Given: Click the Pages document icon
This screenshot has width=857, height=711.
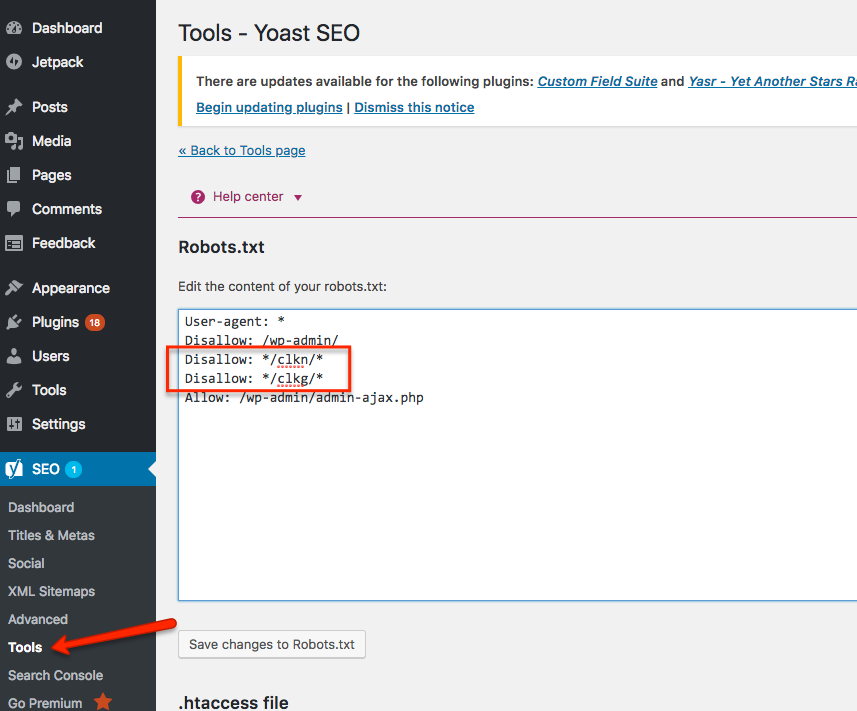Looking at the screenshot, I should point(14,175).
